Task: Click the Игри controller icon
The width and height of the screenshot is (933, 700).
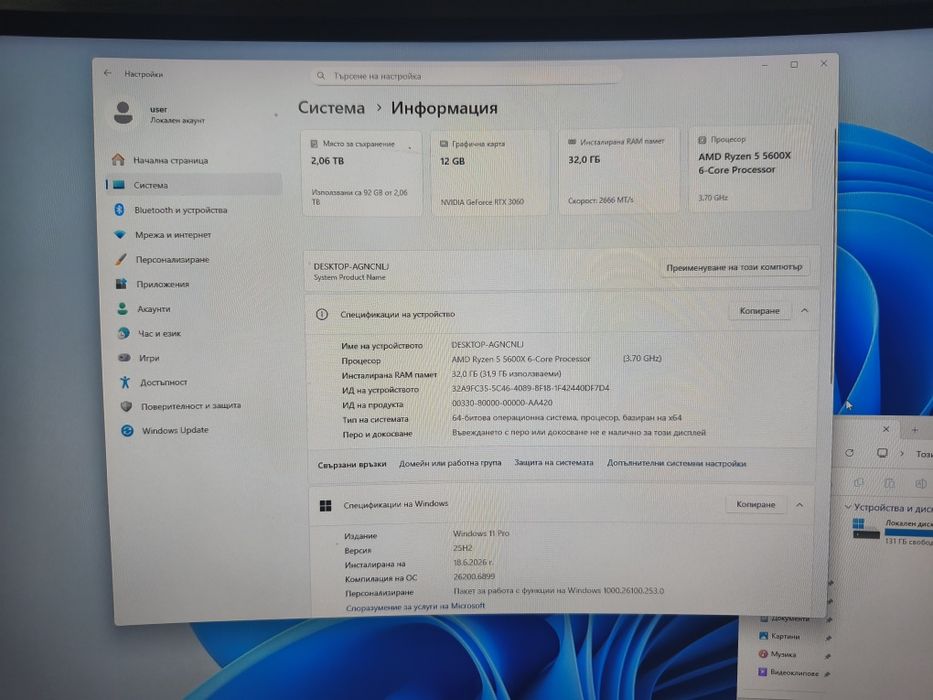Action: [124, 358]
